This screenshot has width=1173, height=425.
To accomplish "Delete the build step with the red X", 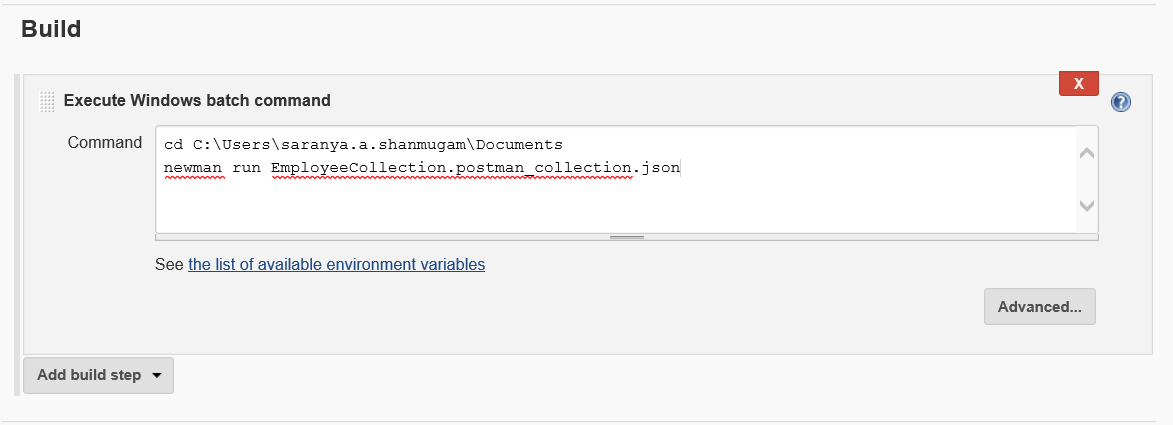I will 1078,84.
